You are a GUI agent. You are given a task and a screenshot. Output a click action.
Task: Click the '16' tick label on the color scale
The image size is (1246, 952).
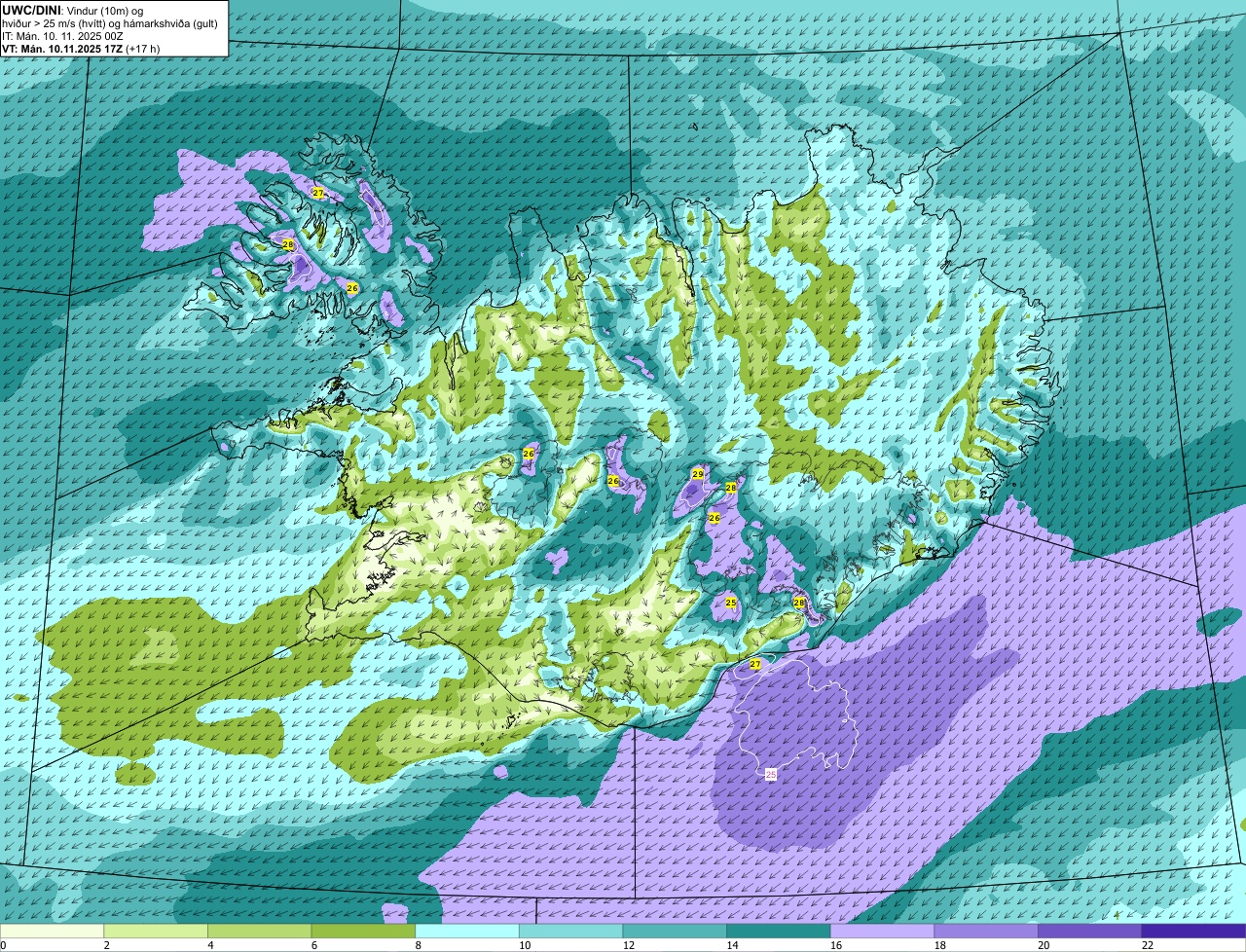click(x=835, y=945)
